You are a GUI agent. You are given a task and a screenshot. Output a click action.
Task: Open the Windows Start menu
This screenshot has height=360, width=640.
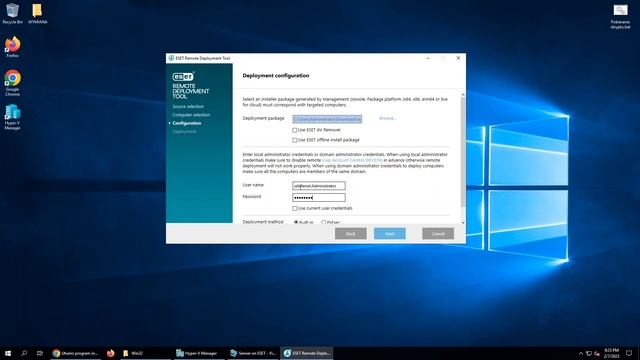[8, 353]
